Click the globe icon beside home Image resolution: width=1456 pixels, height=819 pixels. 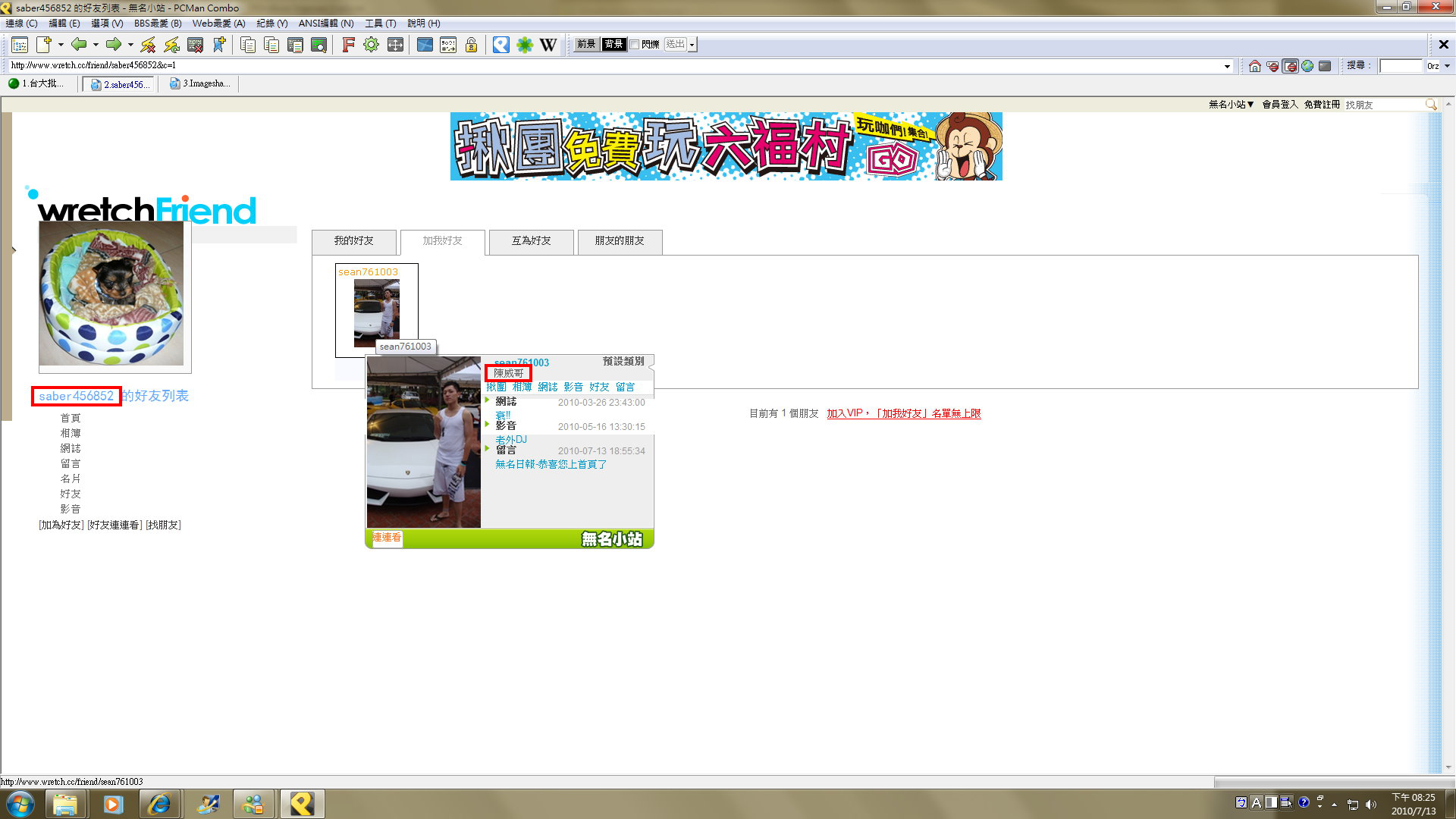pos(1307,66)
